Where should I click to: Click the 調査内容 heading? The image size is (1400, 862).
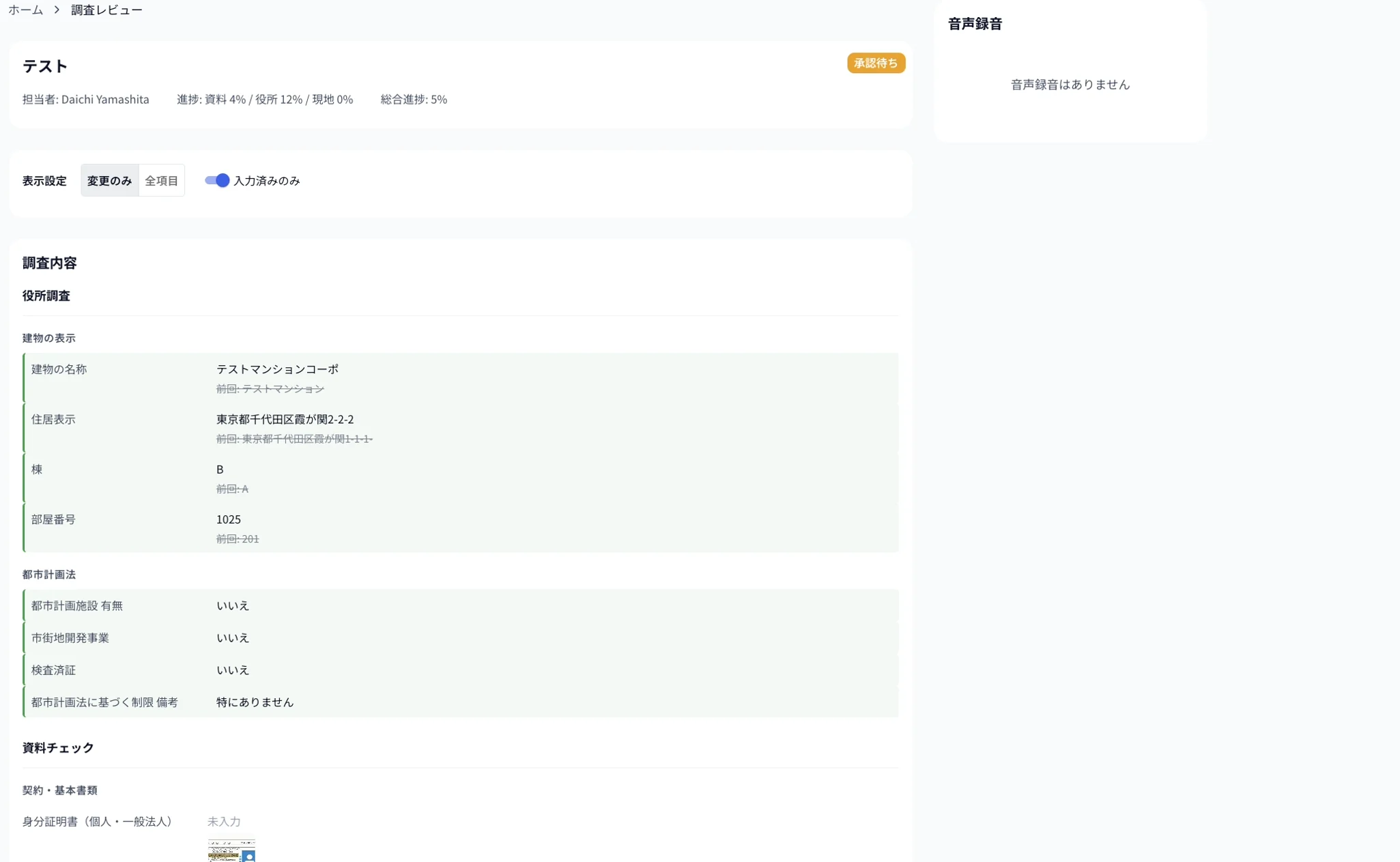(x=49, y=263)
